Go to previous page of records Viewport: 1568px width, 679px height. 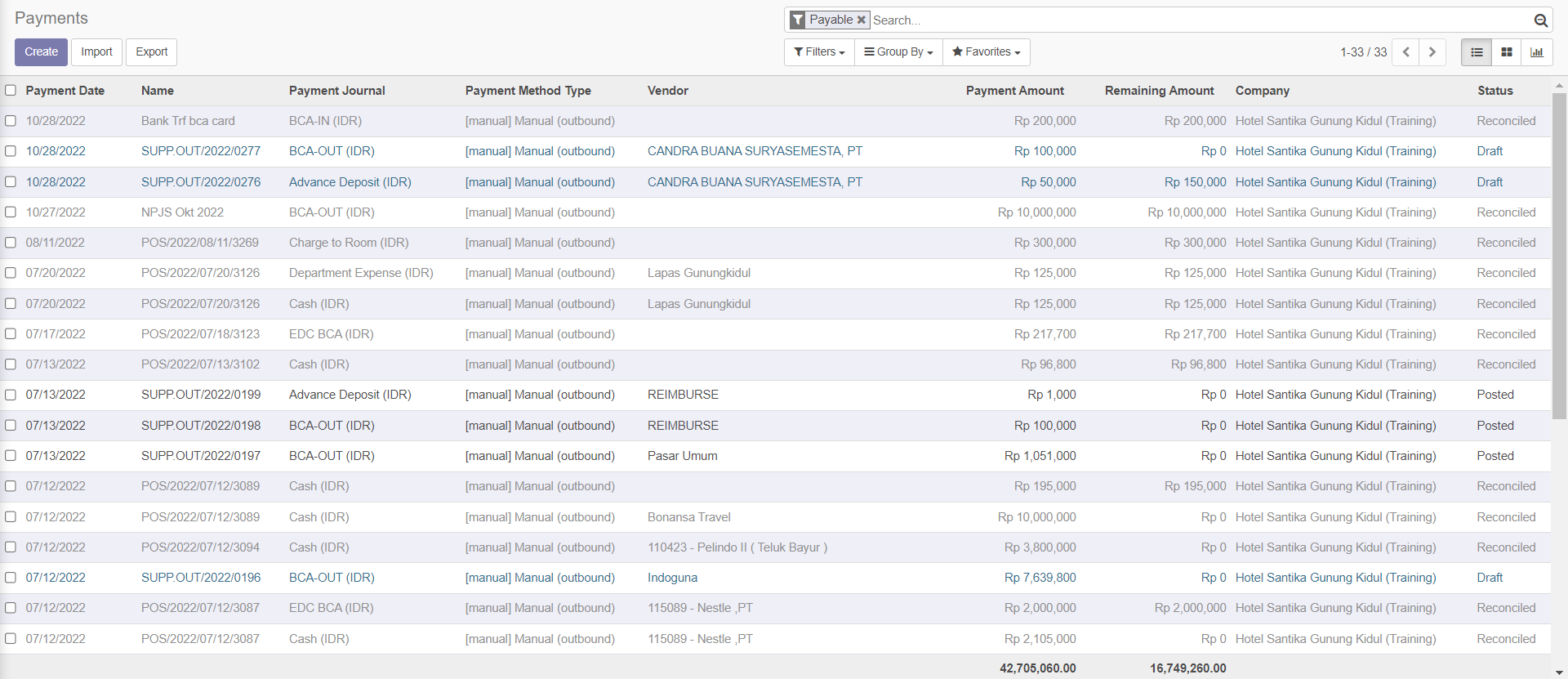pos(1405,52)
